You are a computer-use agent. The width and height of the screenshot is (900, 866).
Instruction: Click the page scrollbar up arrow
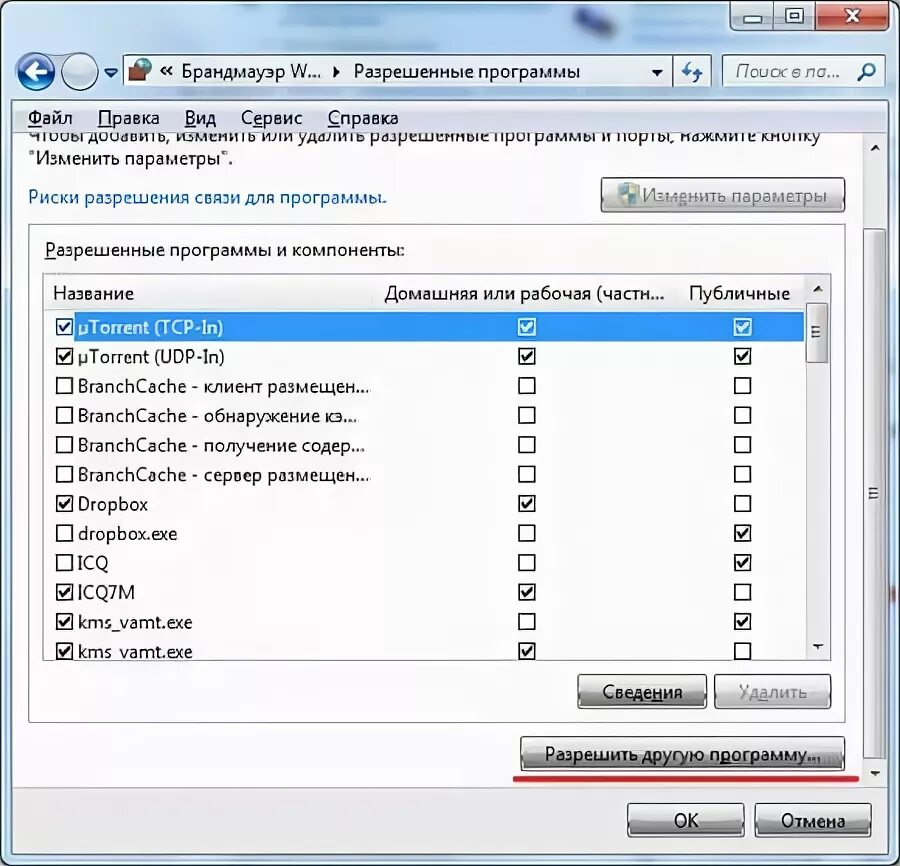875,148
